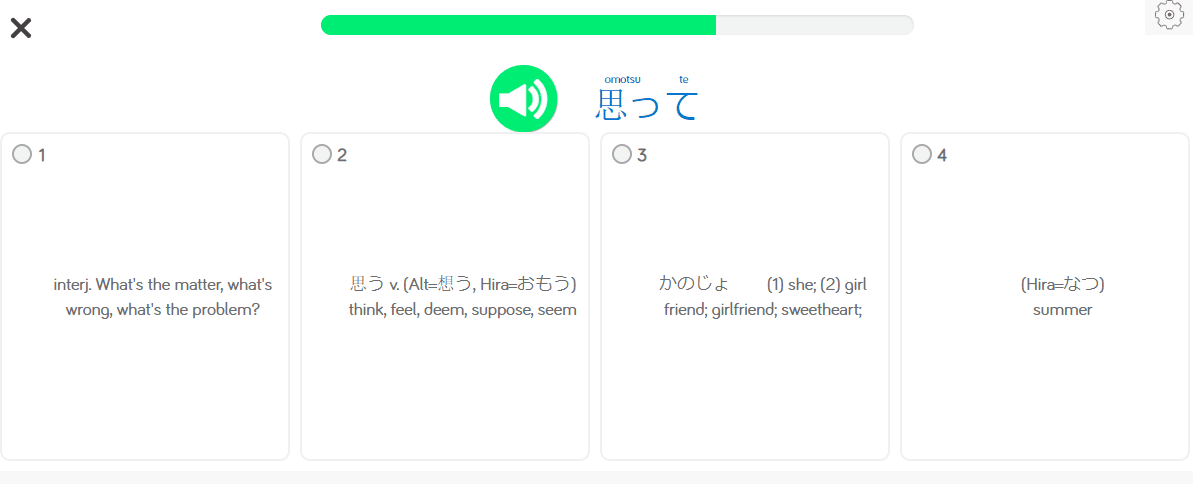This screenshot has height=484, width=1193.
Task: Exit the quiz with the X icon
Action: coord(20,28)
